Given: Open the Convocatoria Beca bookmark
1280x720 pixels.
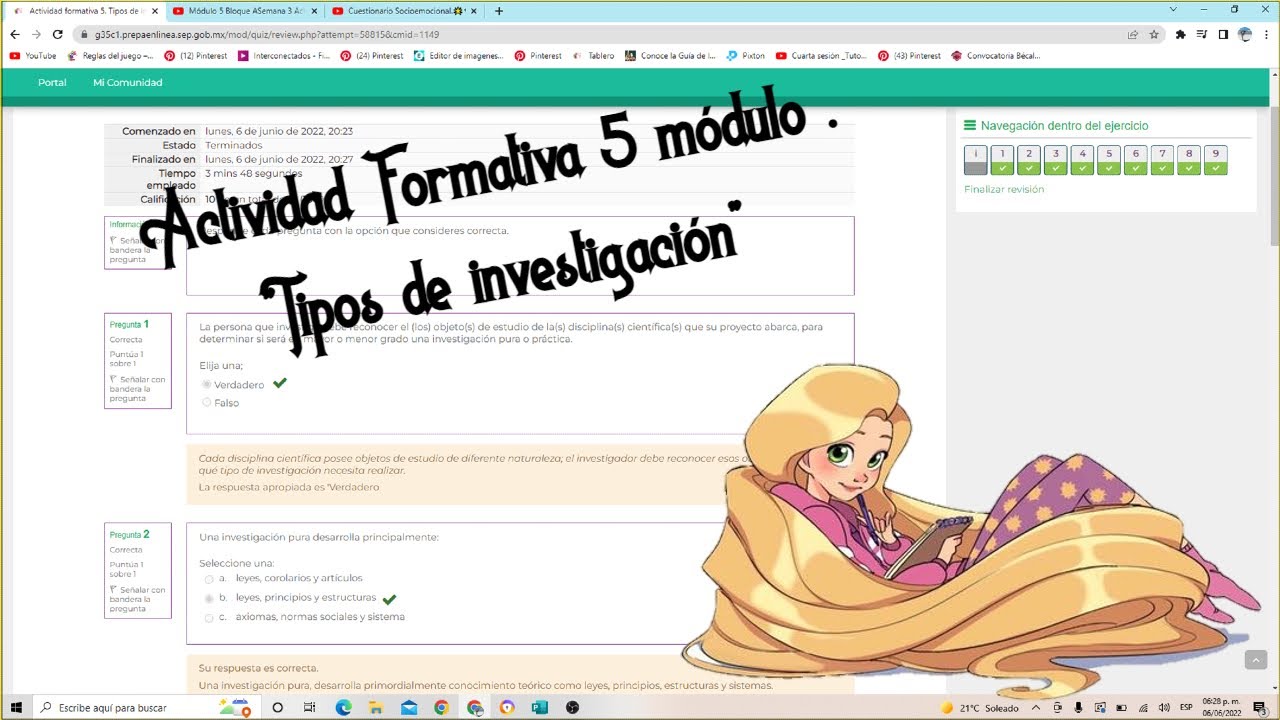Looking at the screenshot, I should (x=996, y=56).
